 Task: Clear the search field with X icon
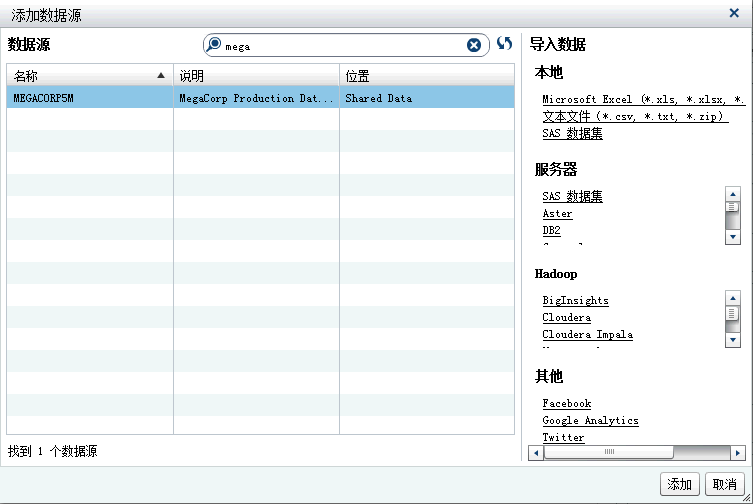(474, 45)
